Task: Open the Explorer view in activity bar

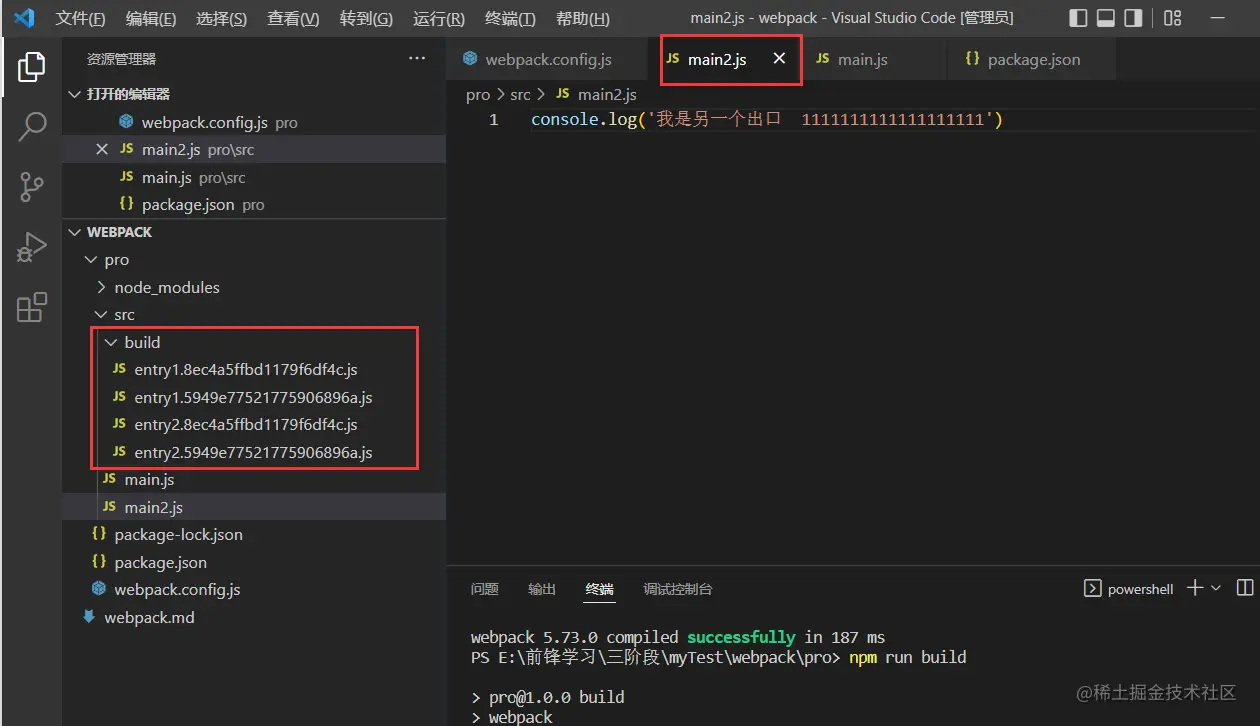Action: tap(31, 67)
